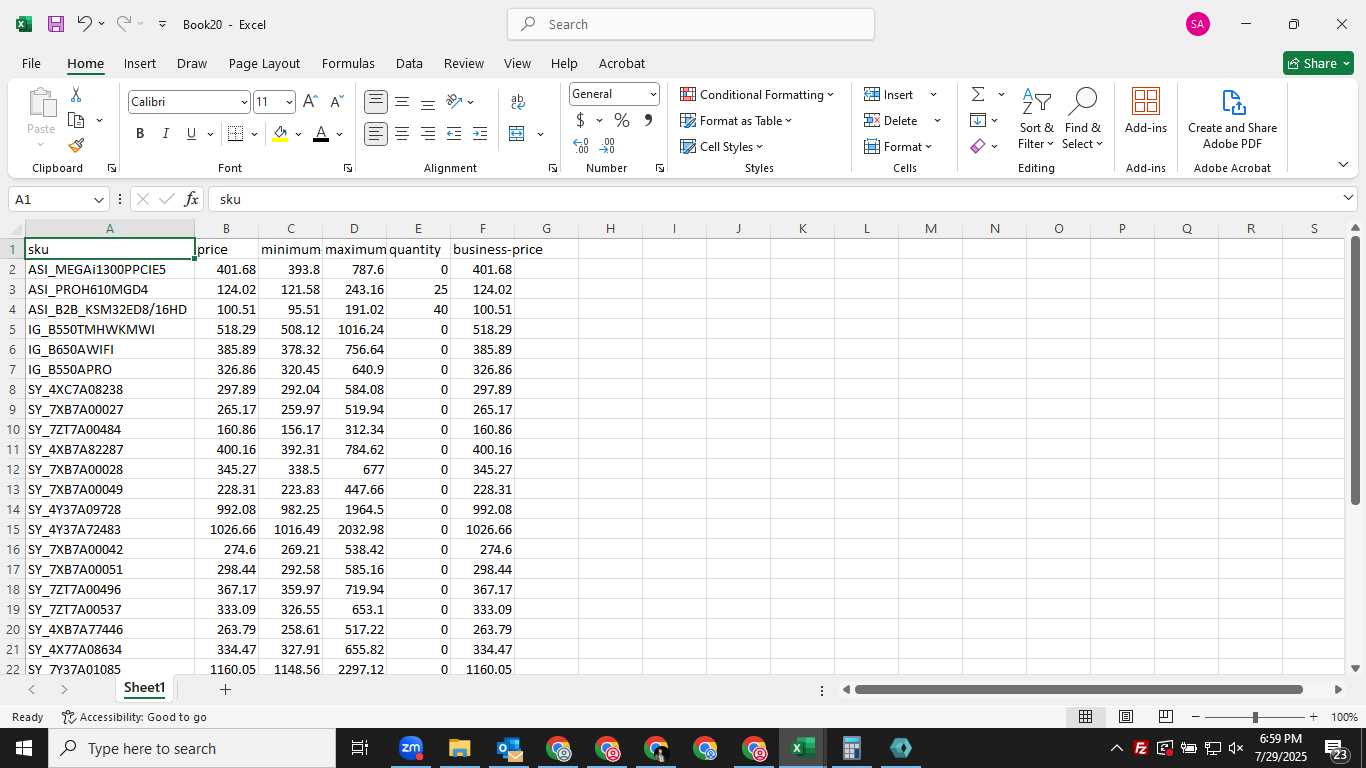Open the General number format dropdown
The width and height of the screenshot is (1366, 768).
(x=653, y=94)
